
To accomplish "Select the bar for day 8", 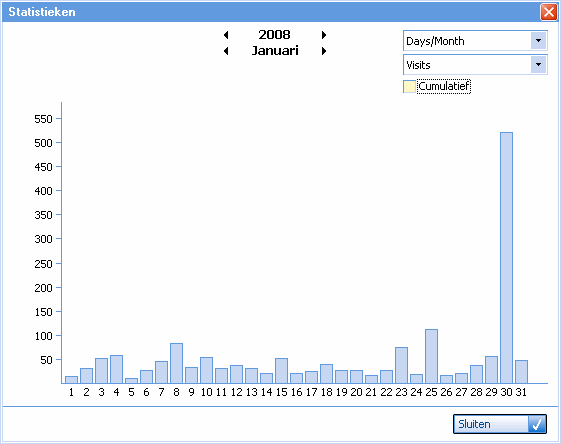I will point(176,364).
